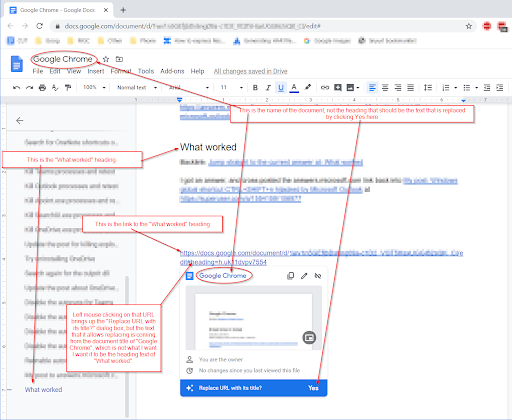The image size is (512, 420).
Task: Open the zoom 100% dropdown
Action: coord(94,87)
